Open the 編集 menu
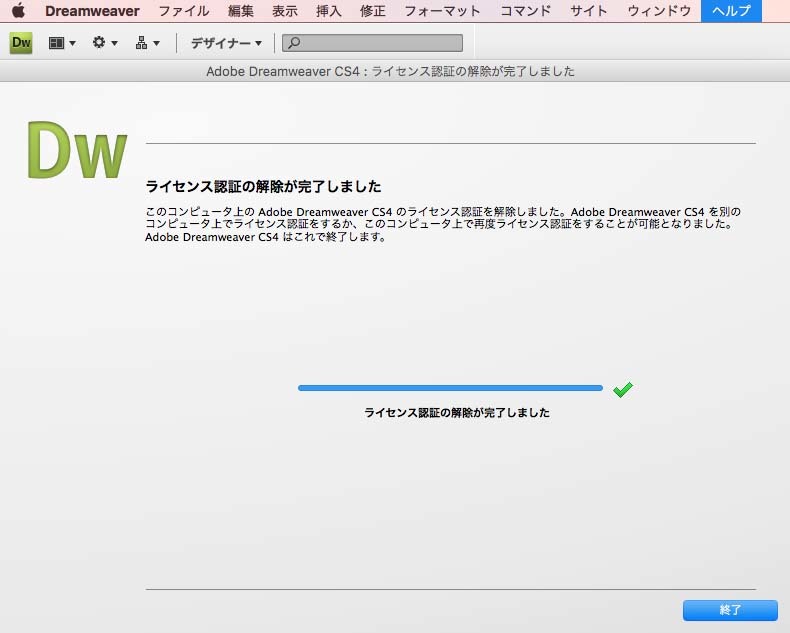Screen dimensions: 790x633 (240, 11)
